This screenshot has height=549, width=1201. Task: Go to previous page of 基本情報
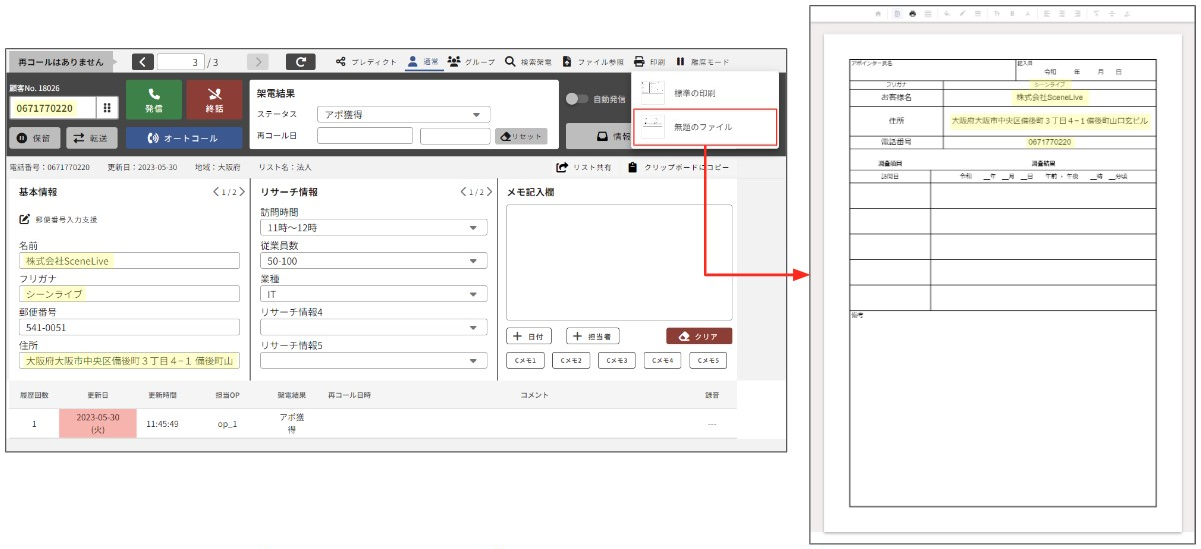point(217,192)
